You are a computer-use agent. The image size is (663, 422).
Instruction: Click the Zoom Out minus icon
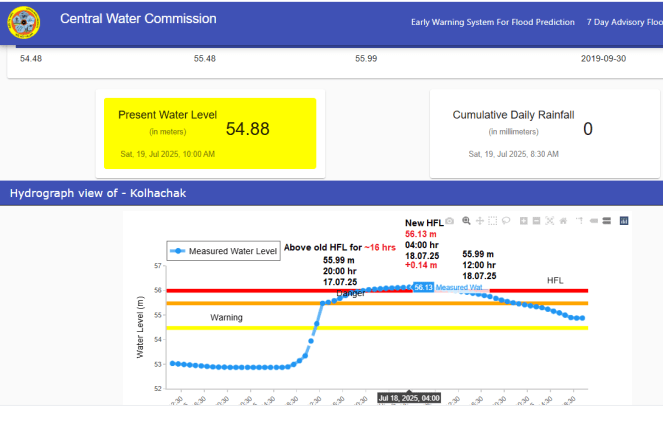(537, 220)
